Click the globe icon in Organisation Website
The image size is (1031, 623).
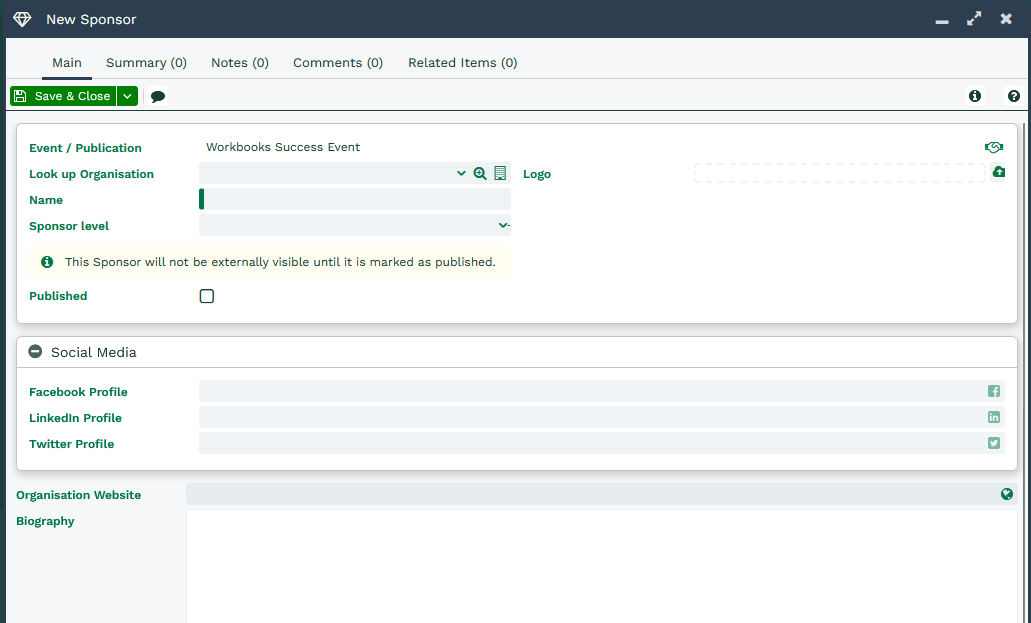tap(1007, 494)
